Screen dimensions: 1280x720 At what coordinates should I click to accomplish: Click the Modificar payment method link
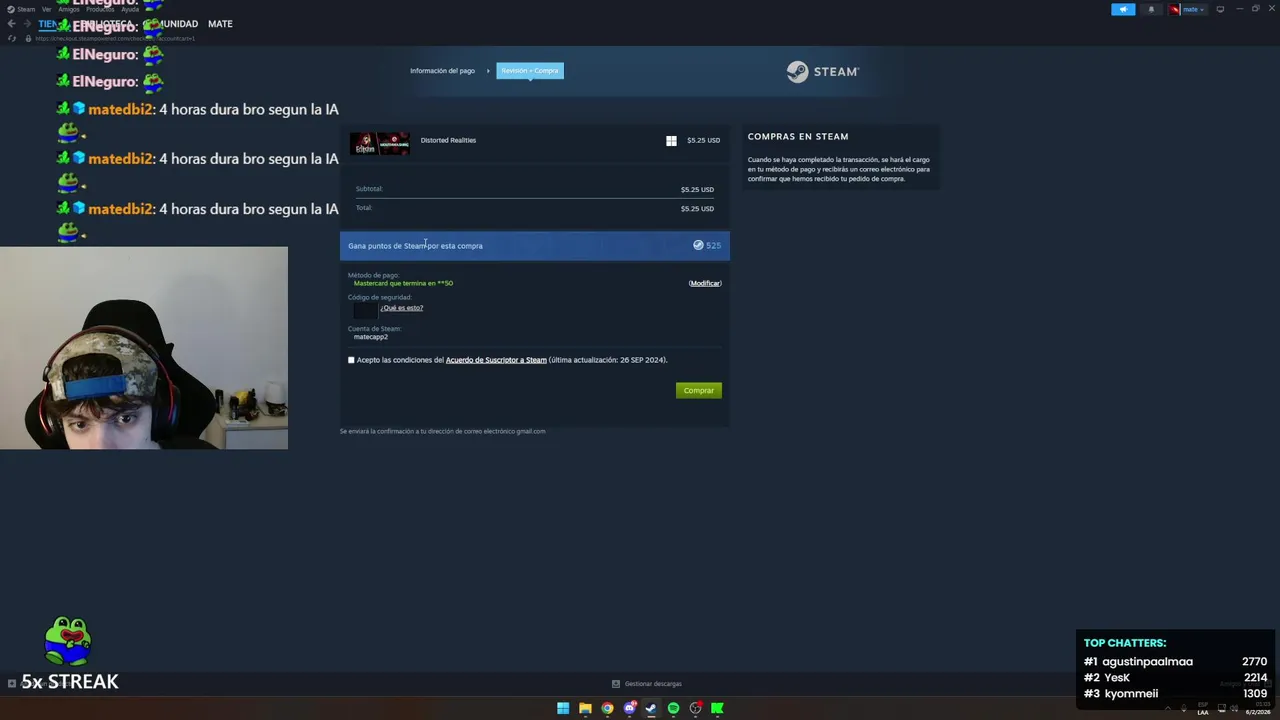click(x=705, y=283)
